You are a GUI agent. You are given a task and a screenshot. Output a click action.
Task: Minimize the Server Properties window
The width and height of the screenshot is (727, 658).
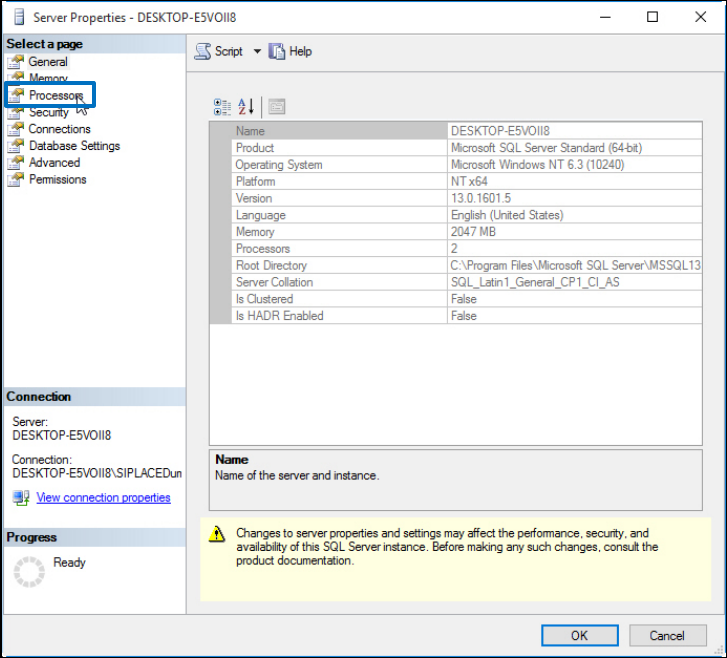pos(605,17)
